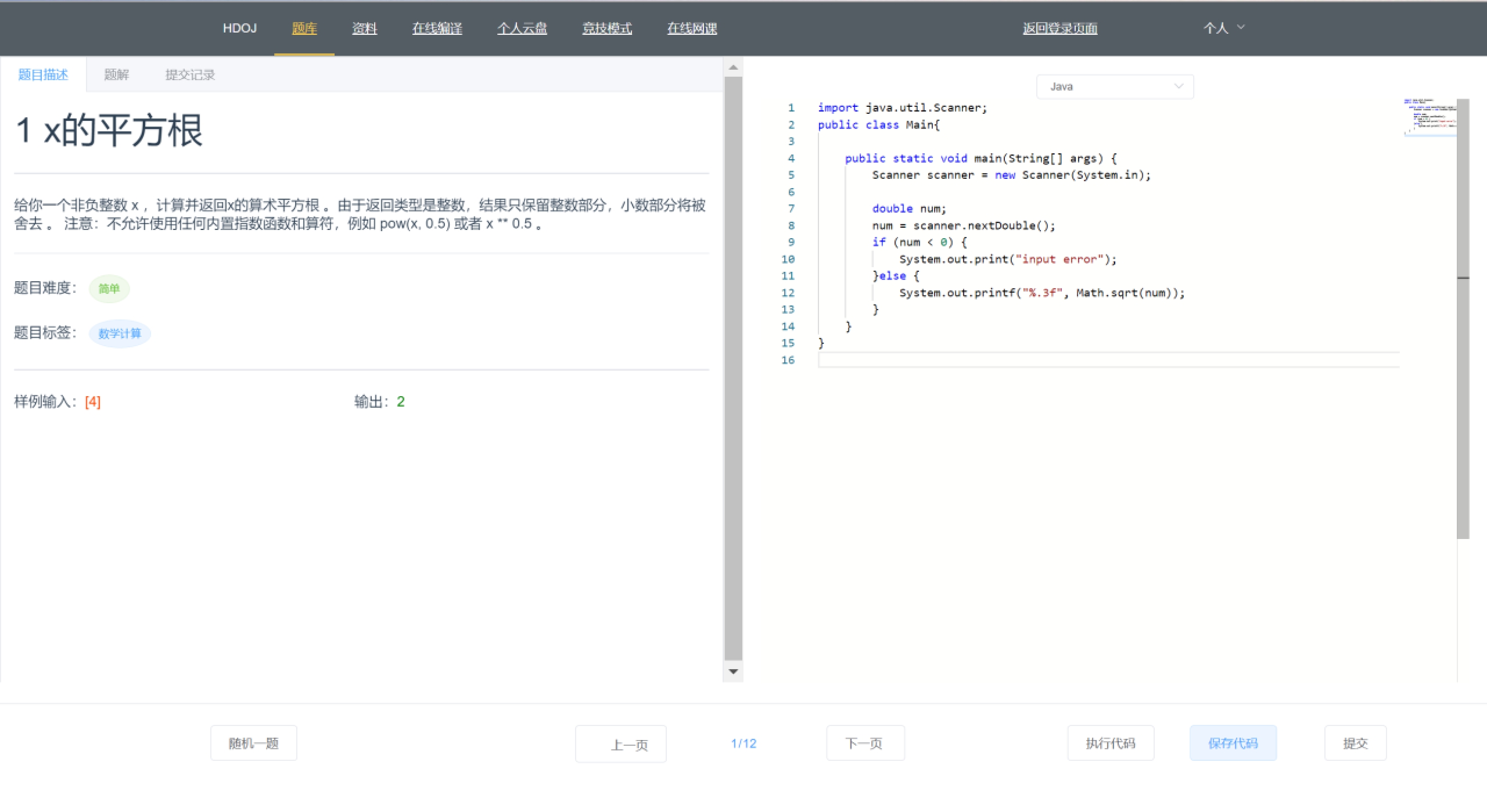The height and width of the screenshot is (812, 1487).
Task: Click 返回登录页面 link
Action: tap(1060, 28)
